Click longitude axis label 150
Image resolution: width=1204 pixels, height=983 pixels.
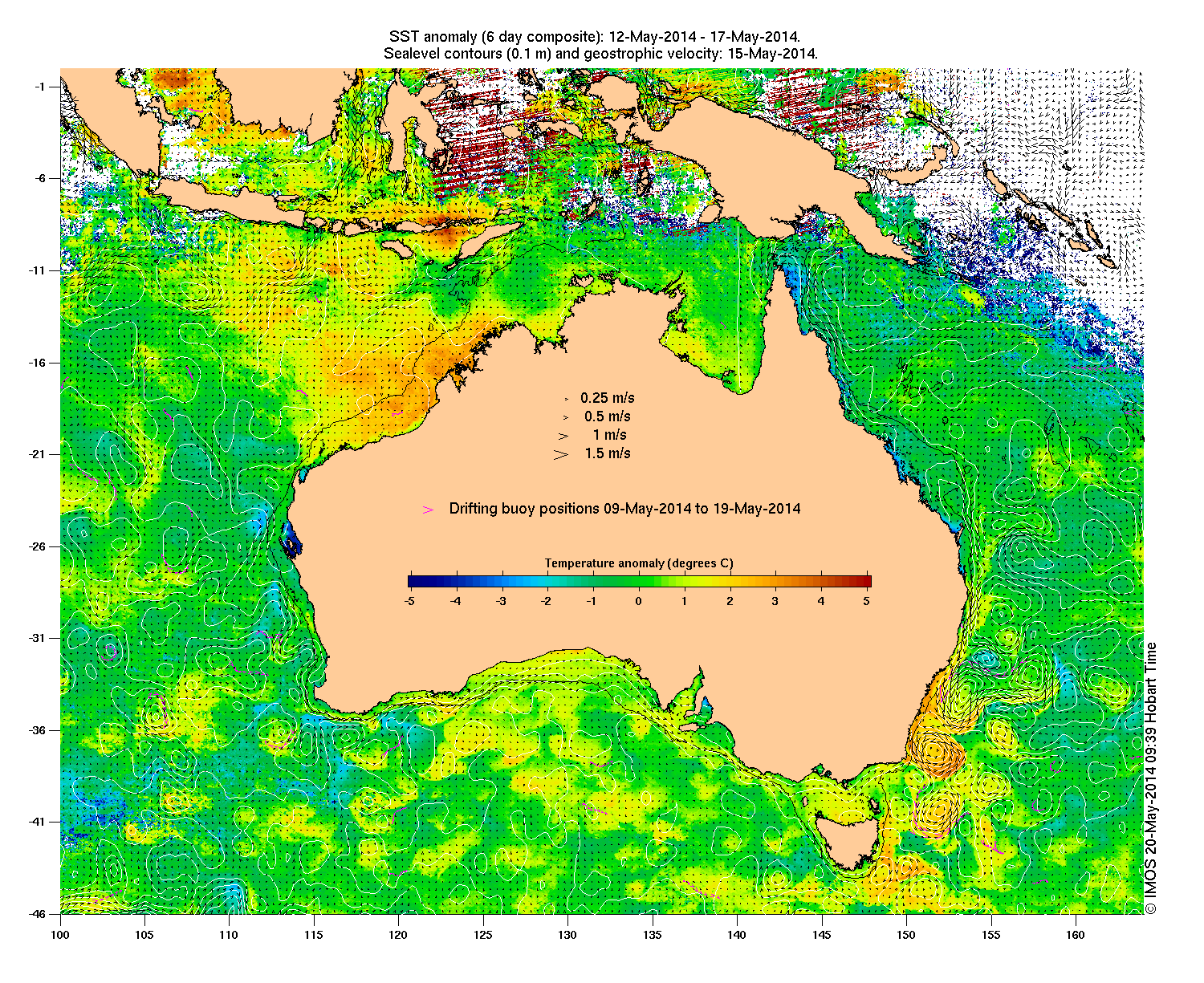pos(906,934)
